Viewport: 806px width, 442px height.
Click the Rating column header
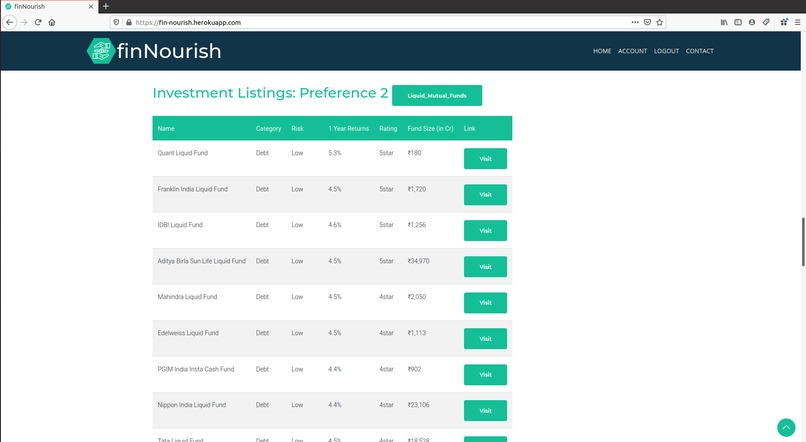[388, 128]
